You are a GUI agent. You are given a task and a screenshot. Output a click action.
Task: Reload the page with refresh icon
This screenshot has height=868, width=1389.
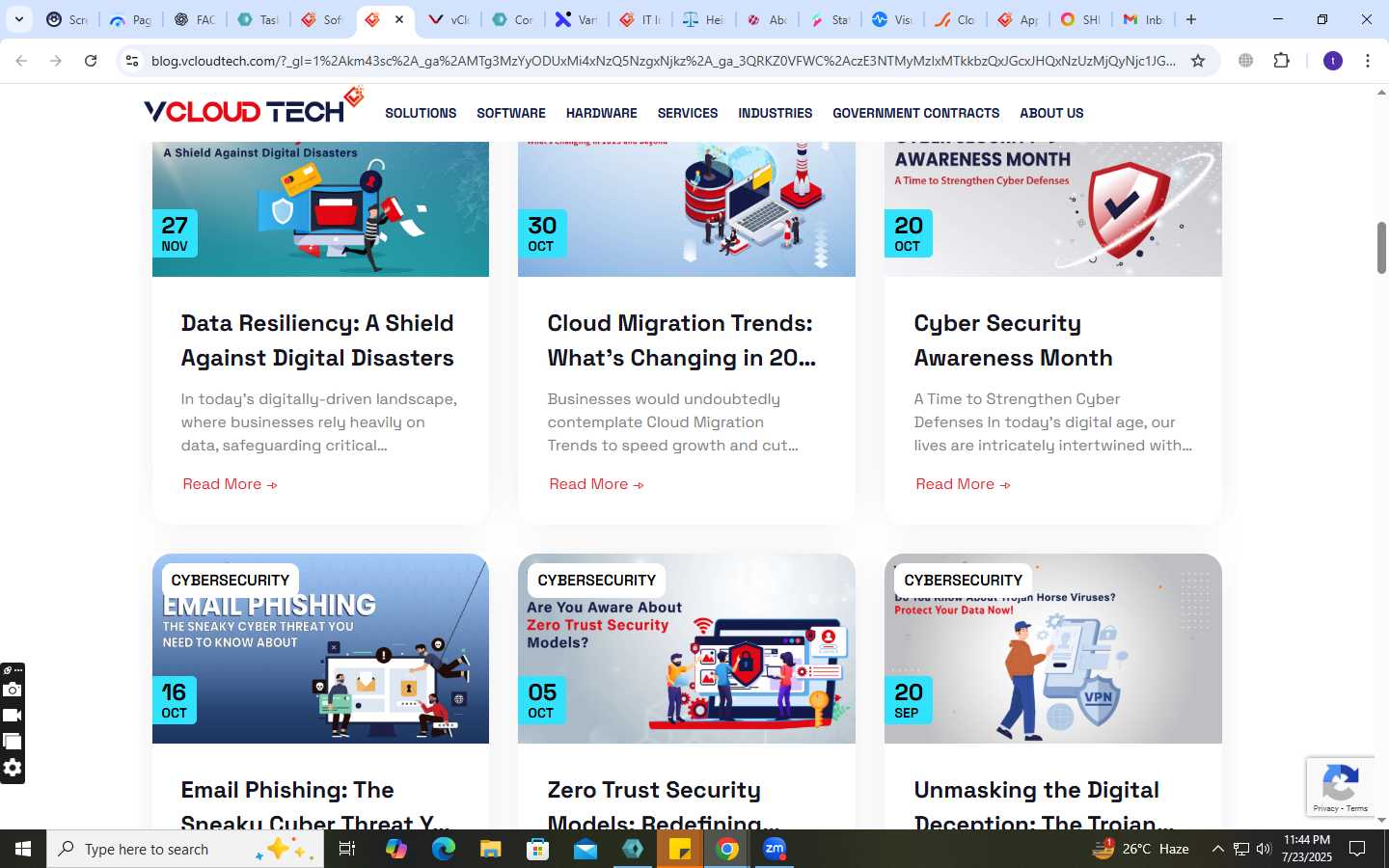coord(91,61)
